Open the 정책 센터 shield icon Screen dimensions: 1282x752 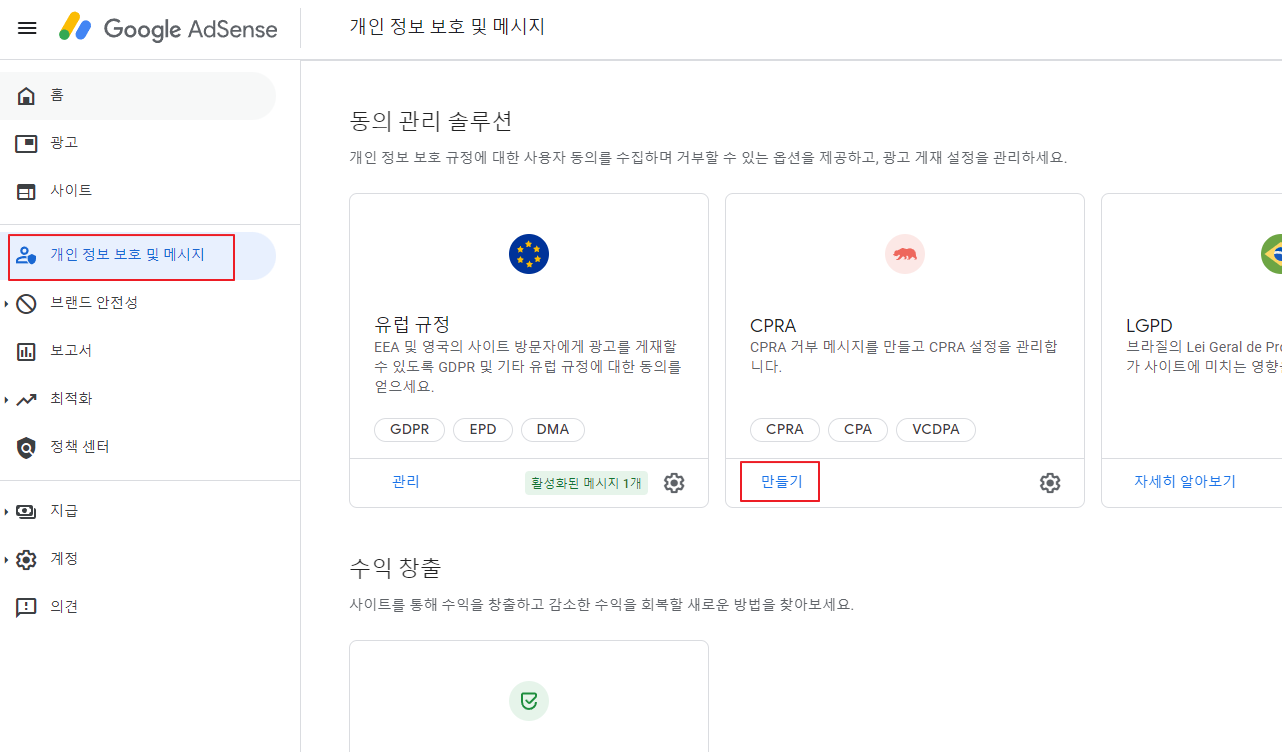[x=25, y=446]
